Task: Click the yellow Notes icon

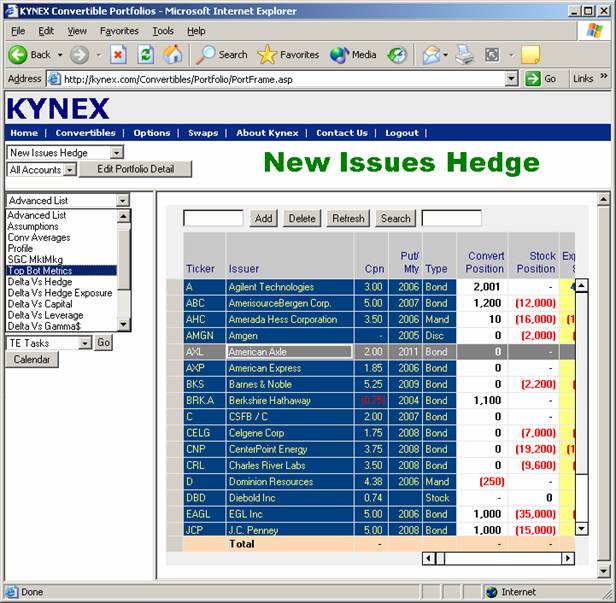Action: (x=530, y=55)
